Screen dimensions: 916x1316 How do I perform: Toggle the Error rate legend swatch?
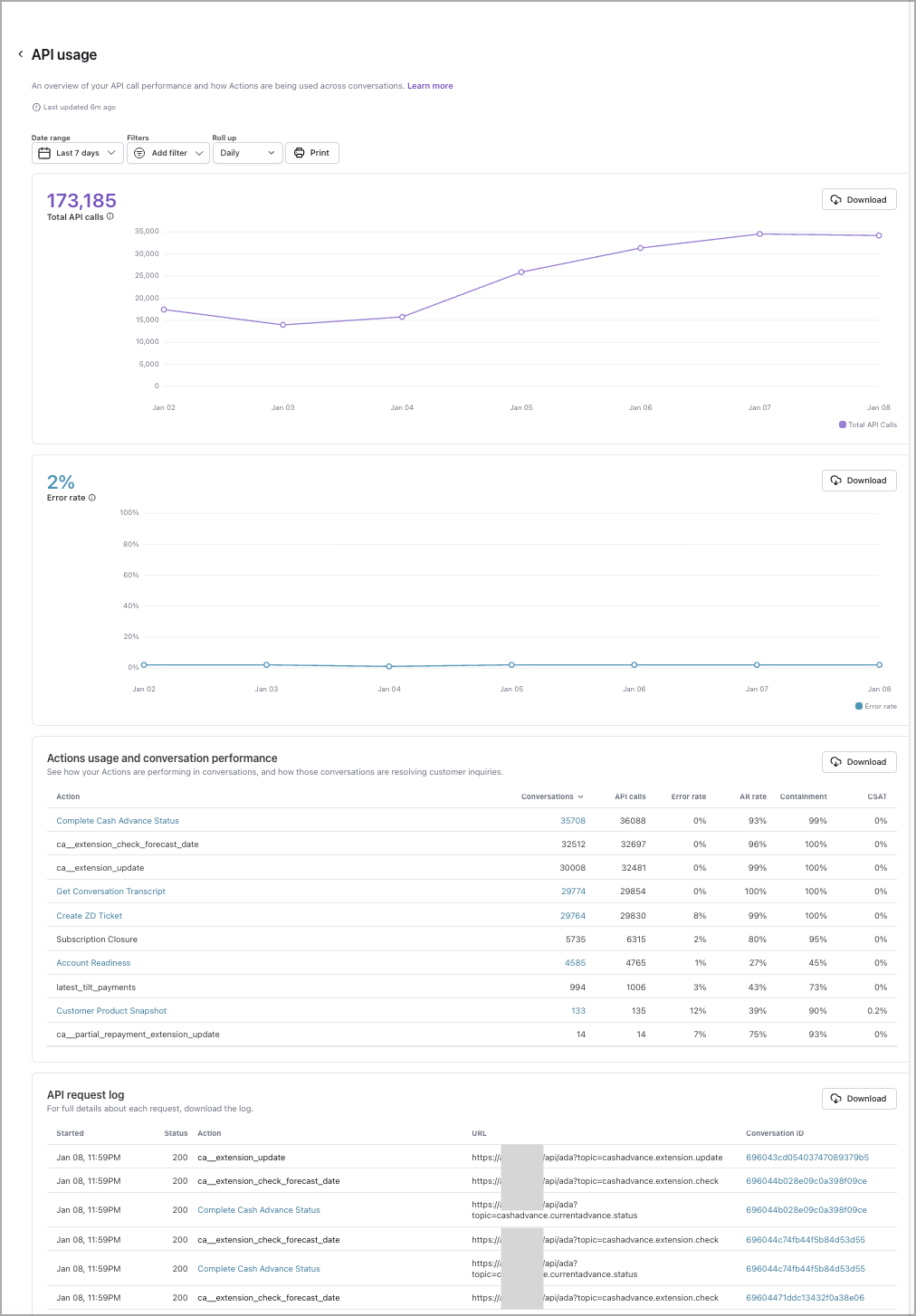tap(859, 706)
